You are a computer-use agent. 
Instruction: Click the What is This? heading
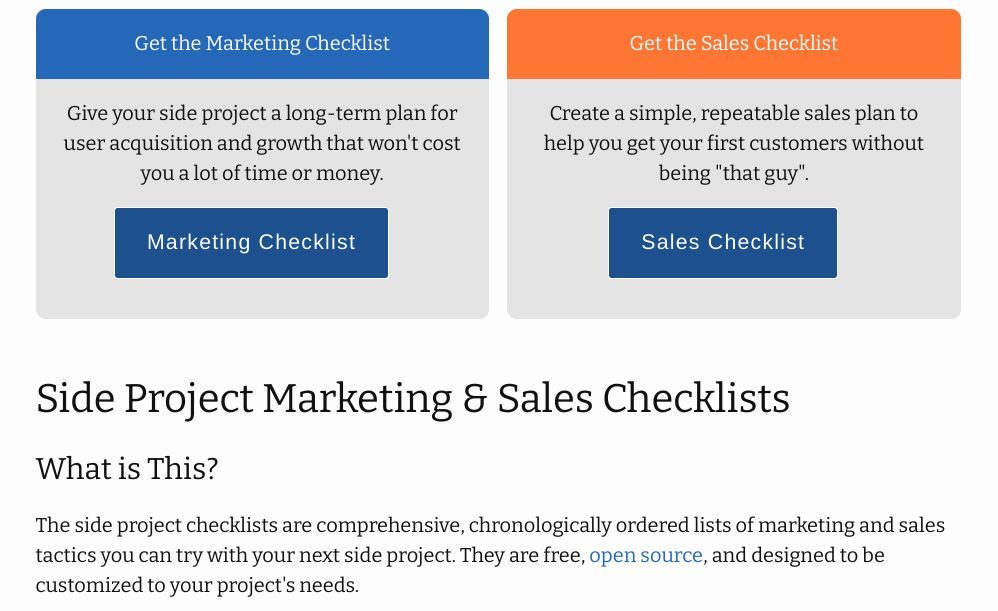125,468
